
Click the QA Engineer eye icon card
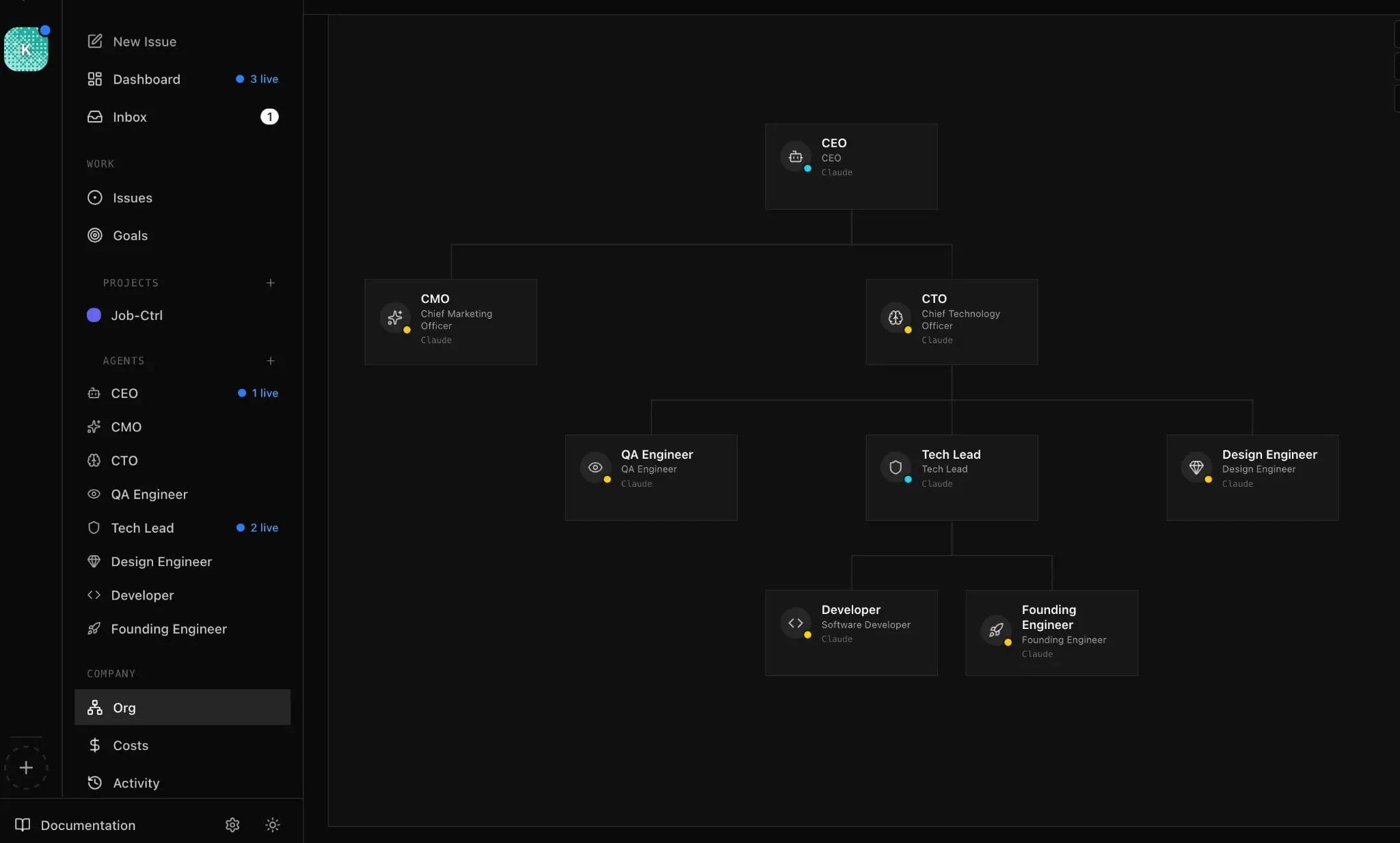(x=595, y=468)
